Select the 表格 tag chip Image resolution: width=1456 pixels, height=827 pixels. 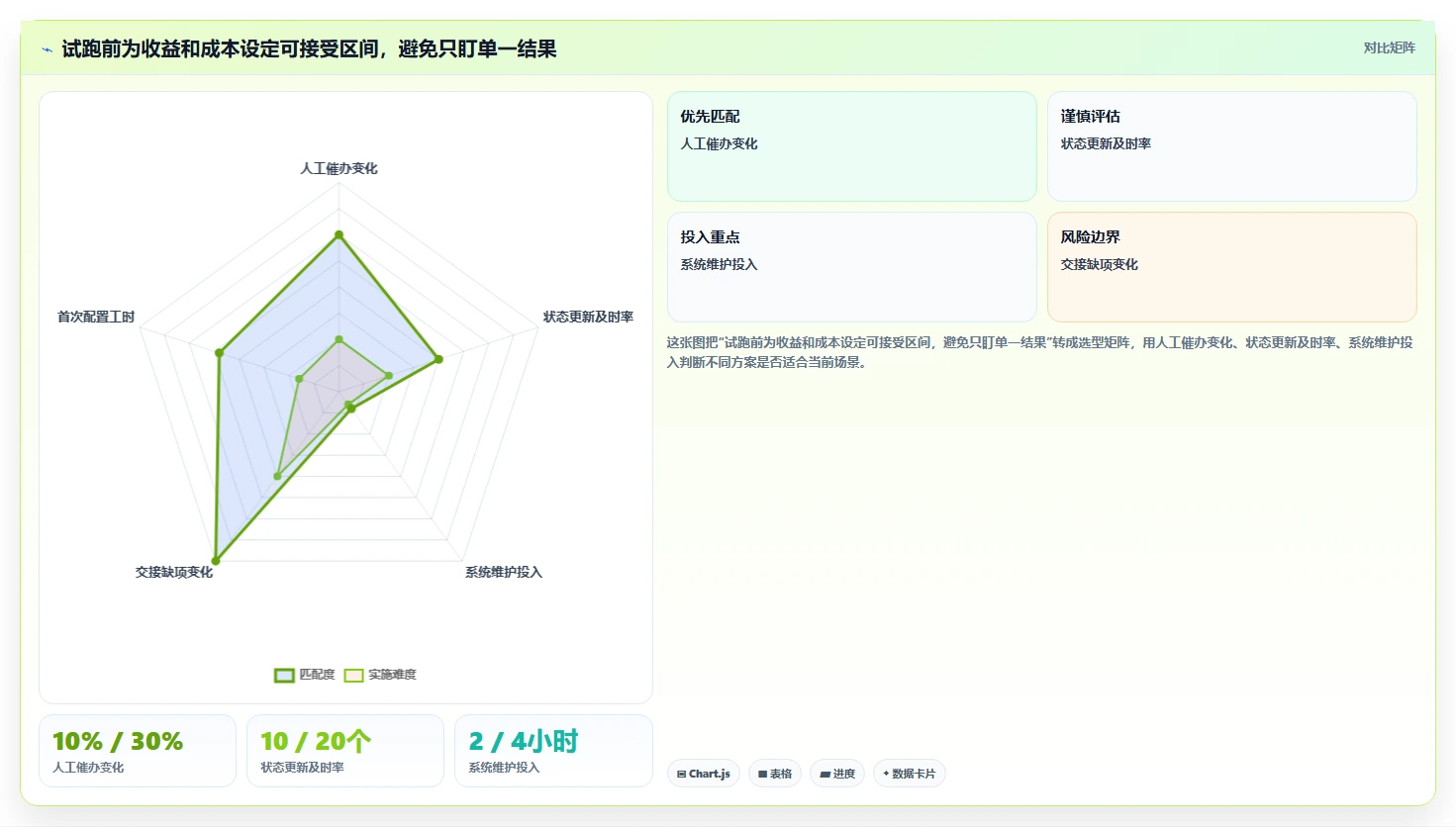point(775,774)
